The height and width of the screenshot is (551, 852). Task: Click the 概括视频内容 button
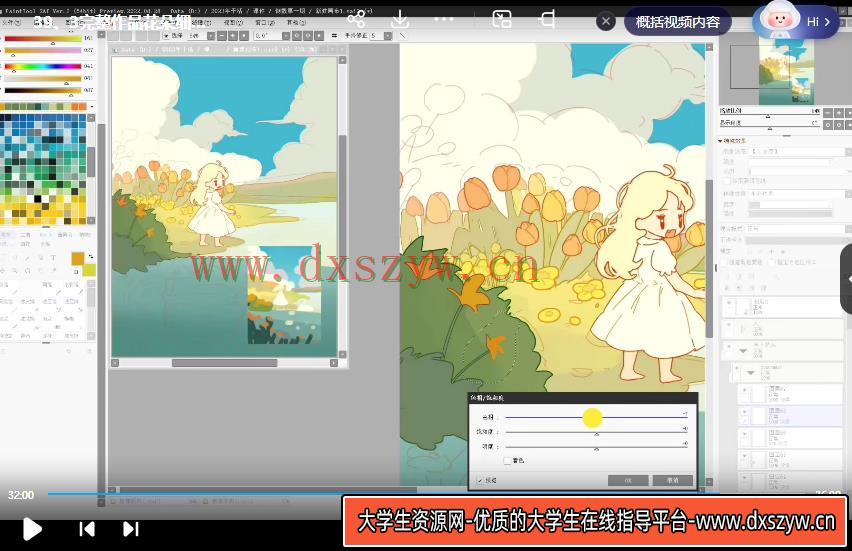678,22
